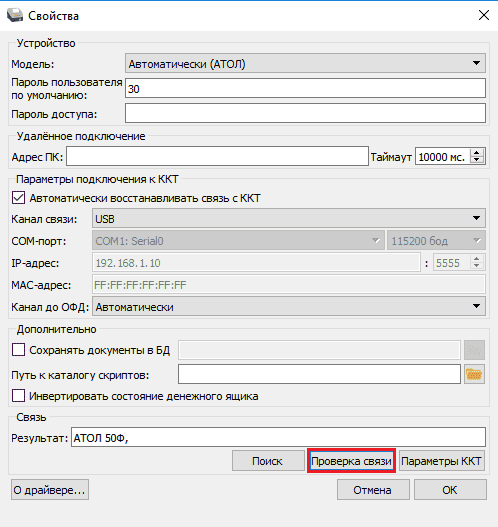498x527 pixels.
Task: Increase the timeout value with the up arrow
Action: pos(476,153)
